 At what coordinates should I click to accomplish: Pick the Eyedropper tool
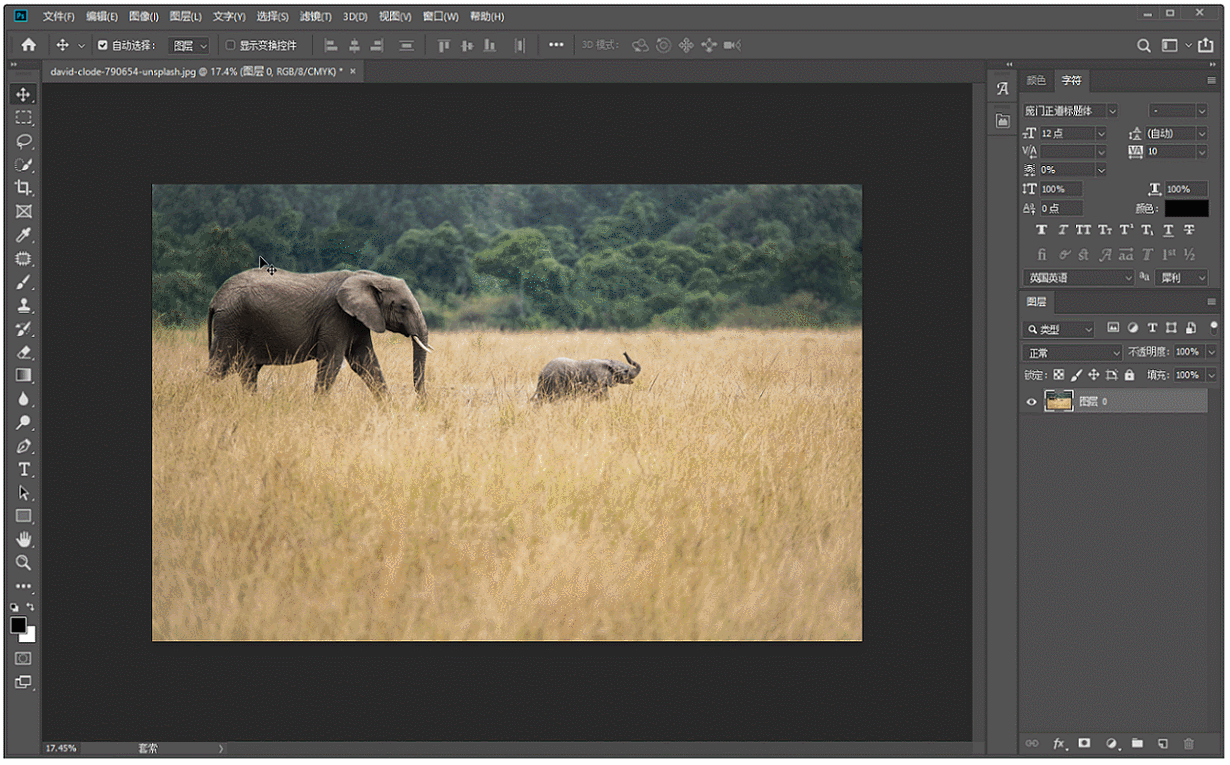pyautogui.click(x=23, y=235)
